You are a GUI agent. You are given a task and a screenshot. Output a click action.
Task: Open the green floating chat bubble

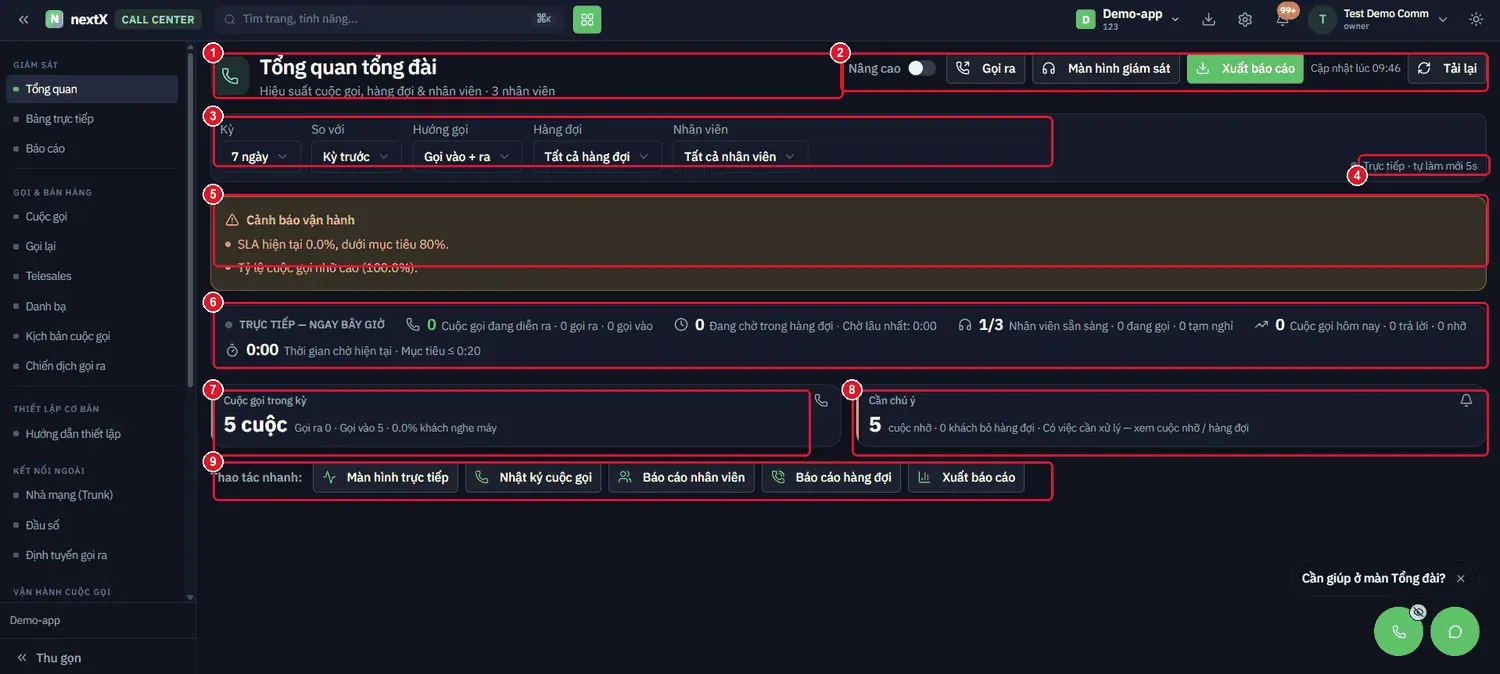click(1455, 631)
